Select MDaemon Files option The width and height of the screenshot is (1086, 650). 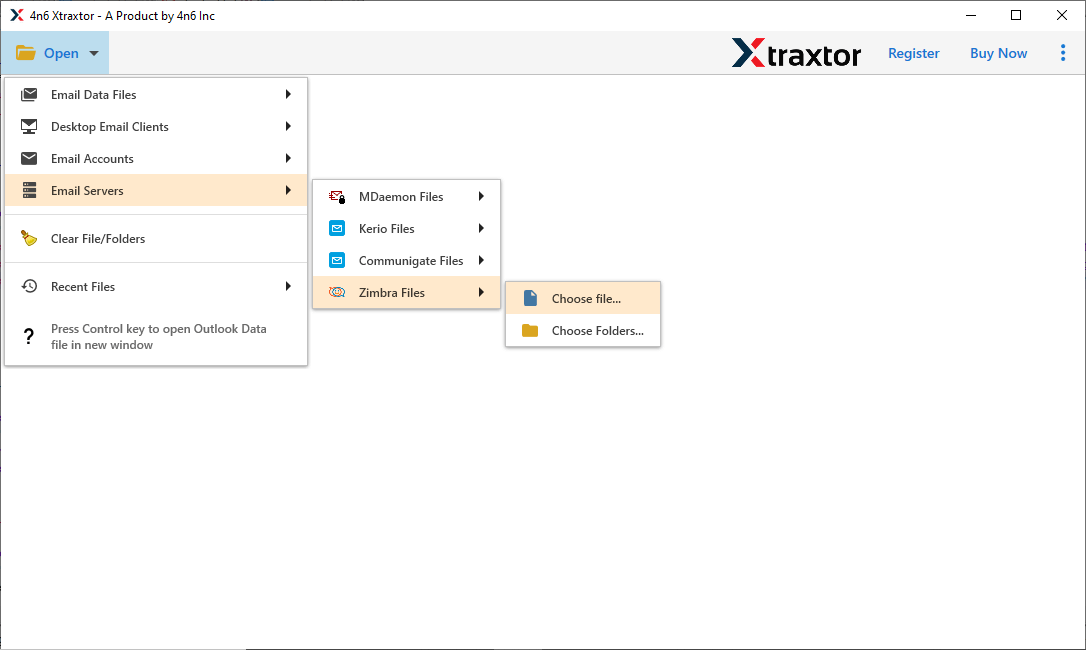(x=407, y=197)
